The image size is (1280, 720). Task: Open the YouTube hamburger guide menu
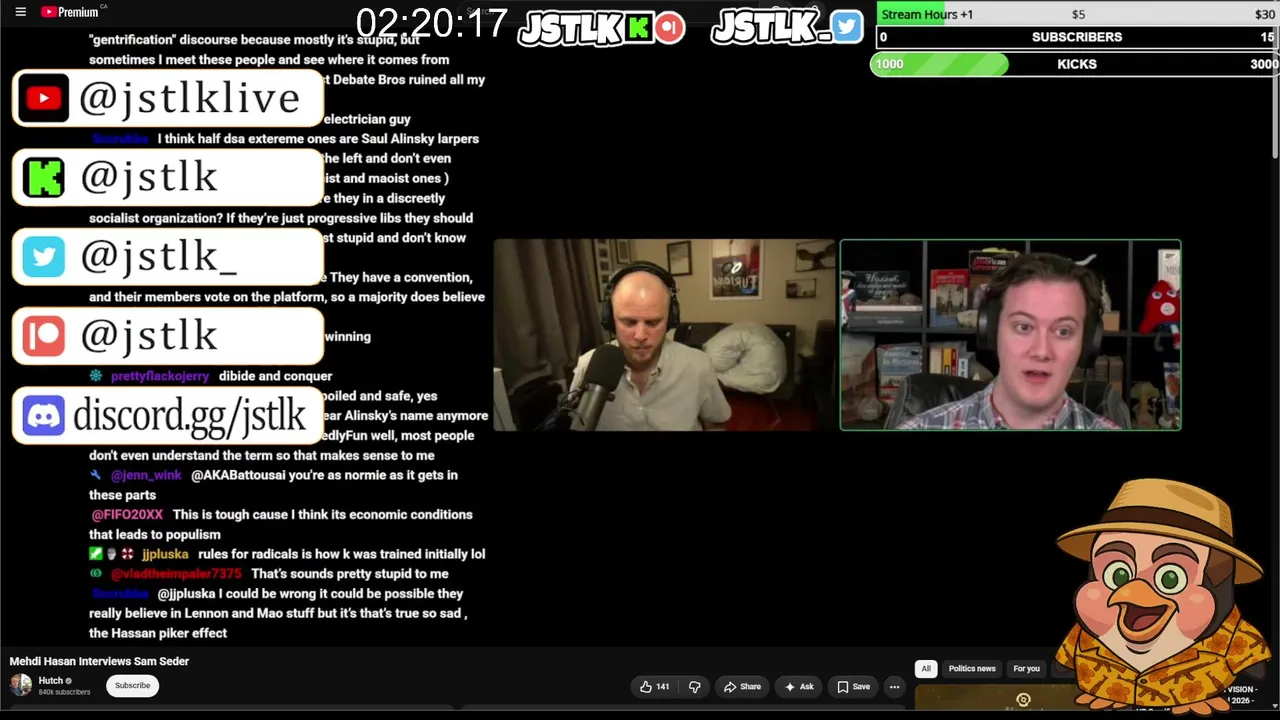coord(20,12)
